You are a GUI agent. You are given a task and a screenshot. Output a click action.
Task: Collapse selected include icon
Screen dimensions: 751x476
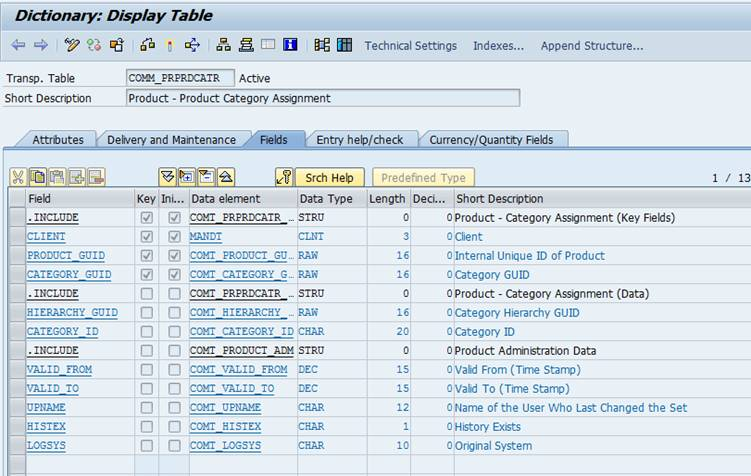coord(206,177)
